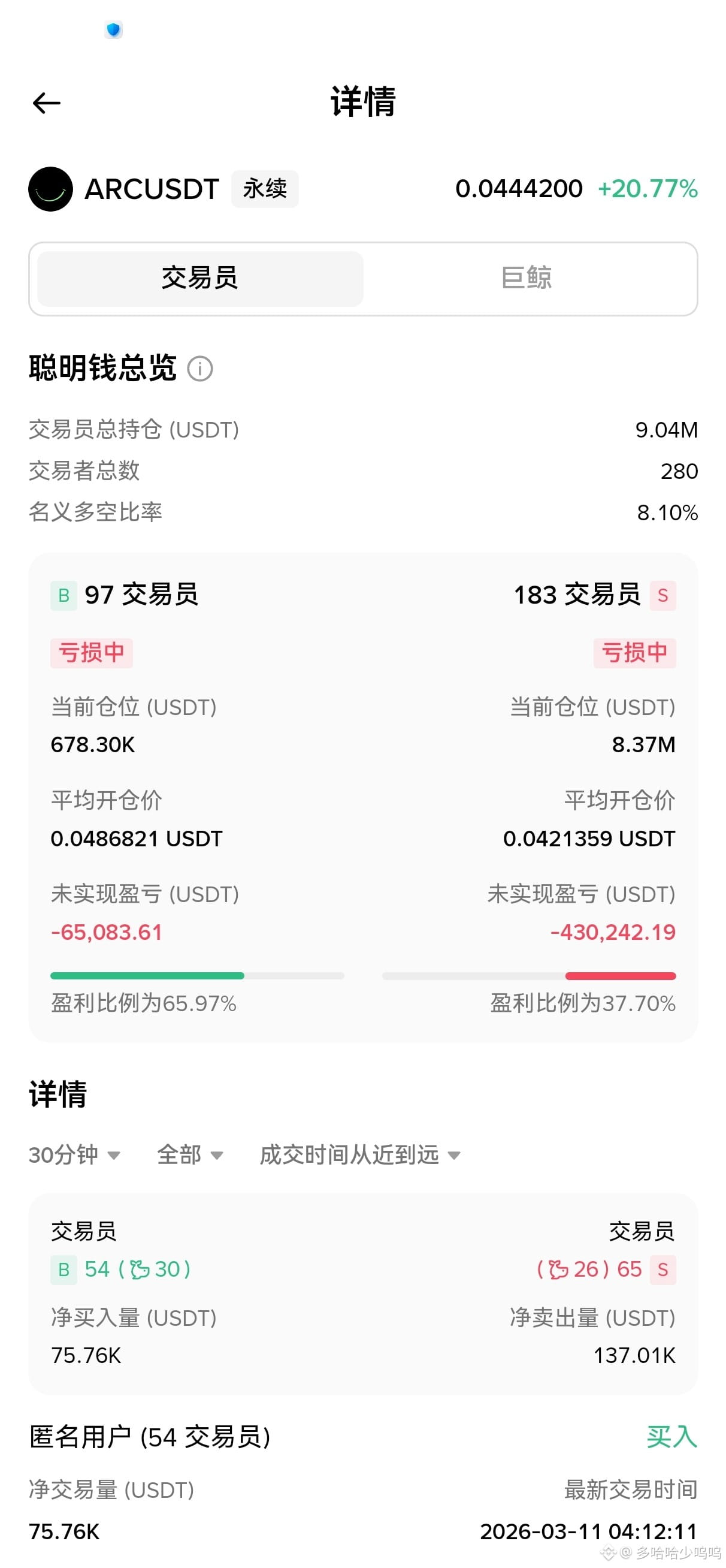The width and height of the screenshot is (726, 1568).
Task: Select the 交易员 tab
Action: pyautogui.click(x=200, y=278)
